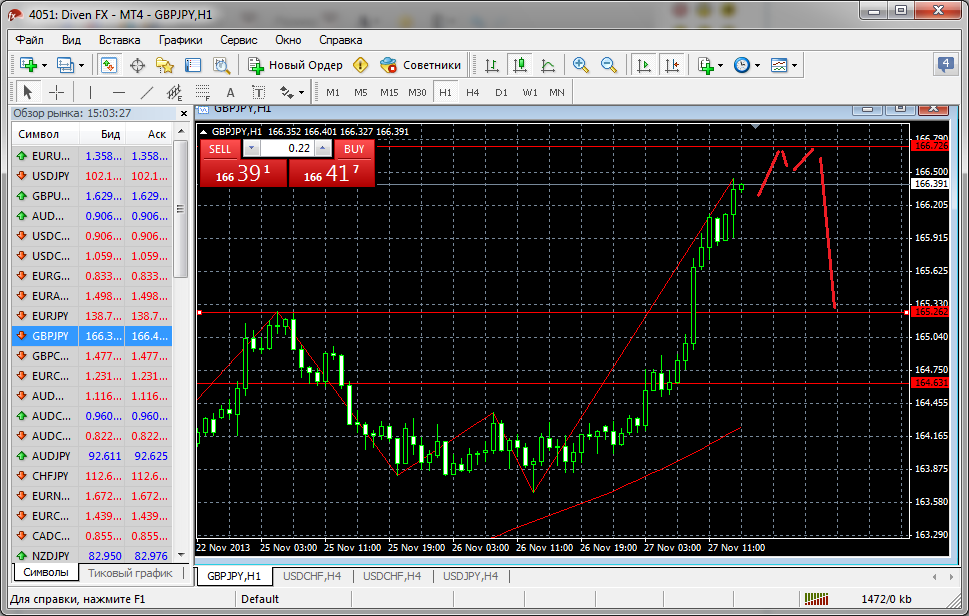Click the scroll-down arrow in Market Watch
Image resolution: width=969 pixels, height=616 pixels.
180,555
